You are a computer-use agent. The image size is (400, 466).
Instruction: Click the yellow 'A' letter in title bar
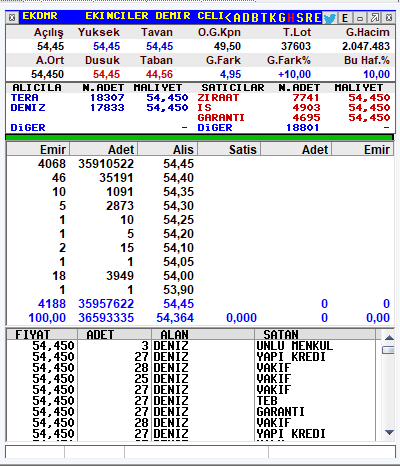tap(237, 17)
